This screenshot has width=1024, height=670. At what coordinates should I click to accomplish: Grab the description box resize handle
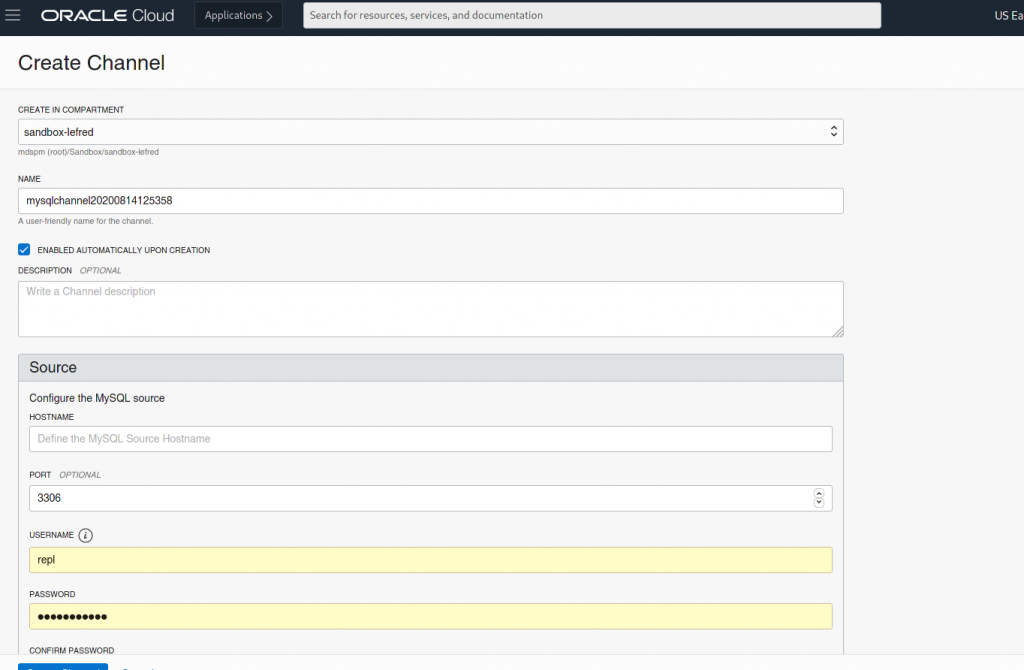pyautogui.click(x=838, y=332)
